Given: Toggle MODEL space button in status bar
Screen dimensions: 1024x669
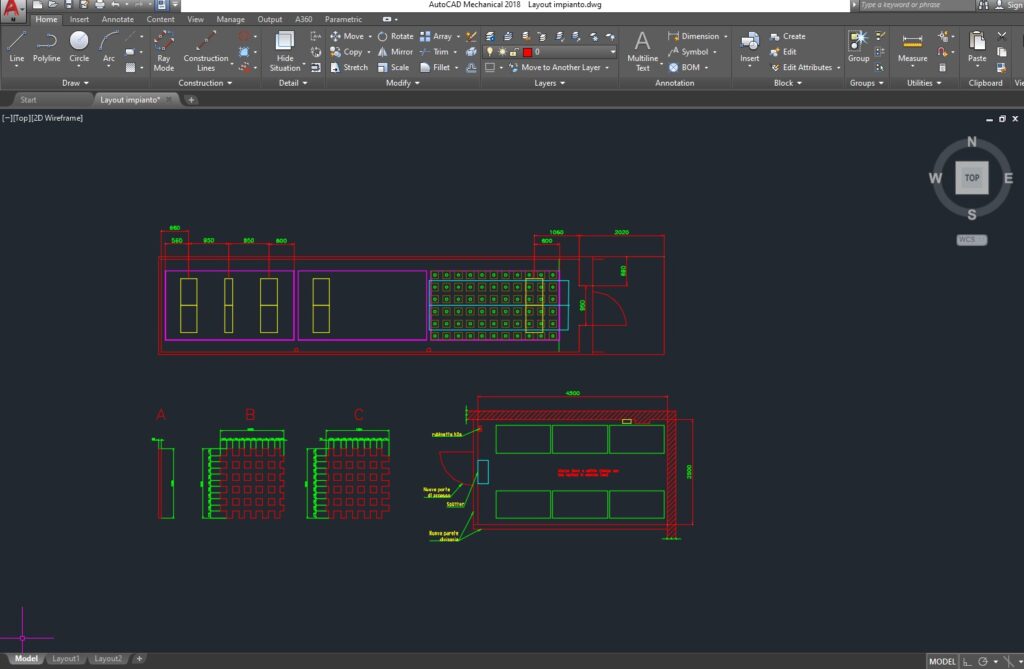Looking at the screenshot, I should click(x=942, y=661).
